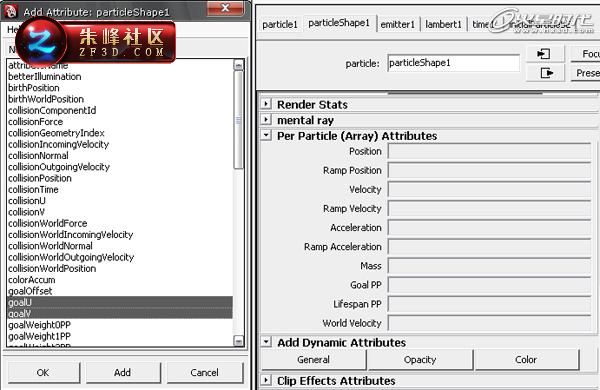Switch to the emitter1 tab
600x390 pixels.
(x=398, y=24)
